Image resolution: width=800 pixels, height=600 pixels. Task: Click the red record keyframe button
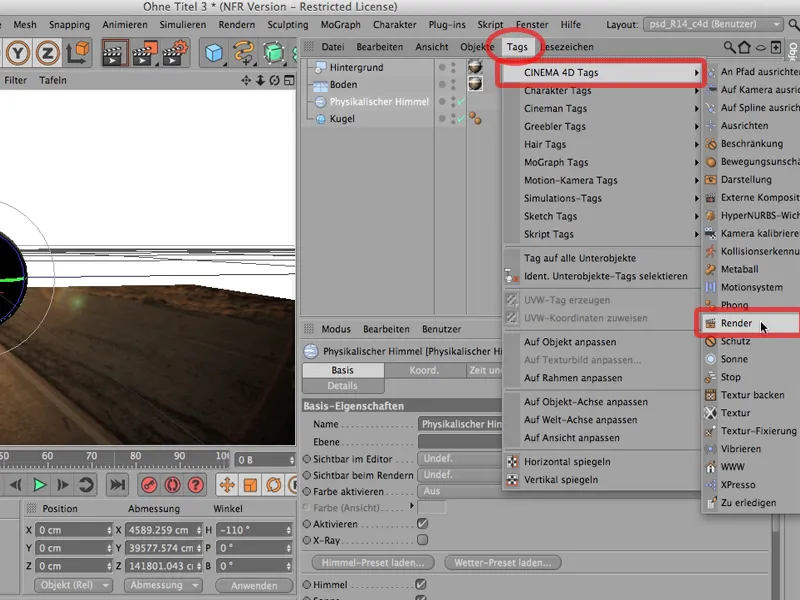(148, 485)
